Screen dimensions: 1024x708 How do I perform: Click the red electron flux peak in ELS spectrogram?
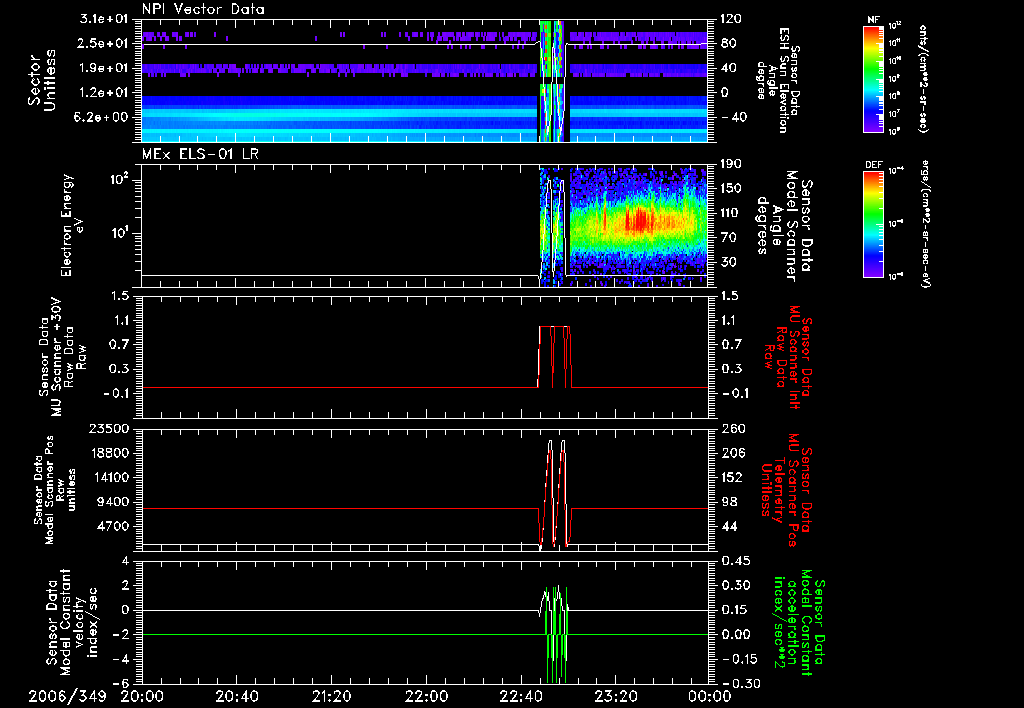639,220
